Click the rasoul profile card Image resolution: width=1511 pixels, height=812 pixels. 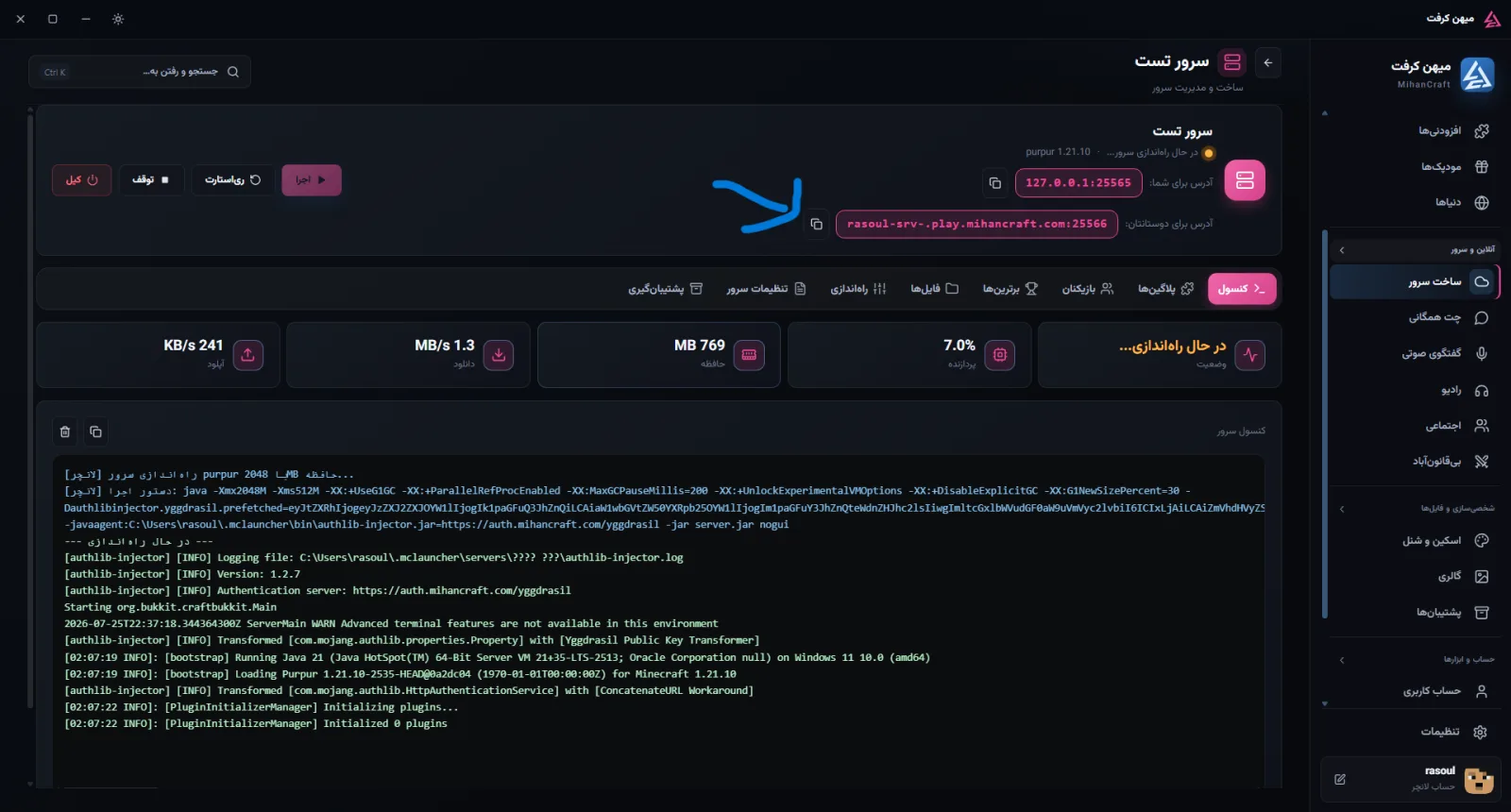1411,780
